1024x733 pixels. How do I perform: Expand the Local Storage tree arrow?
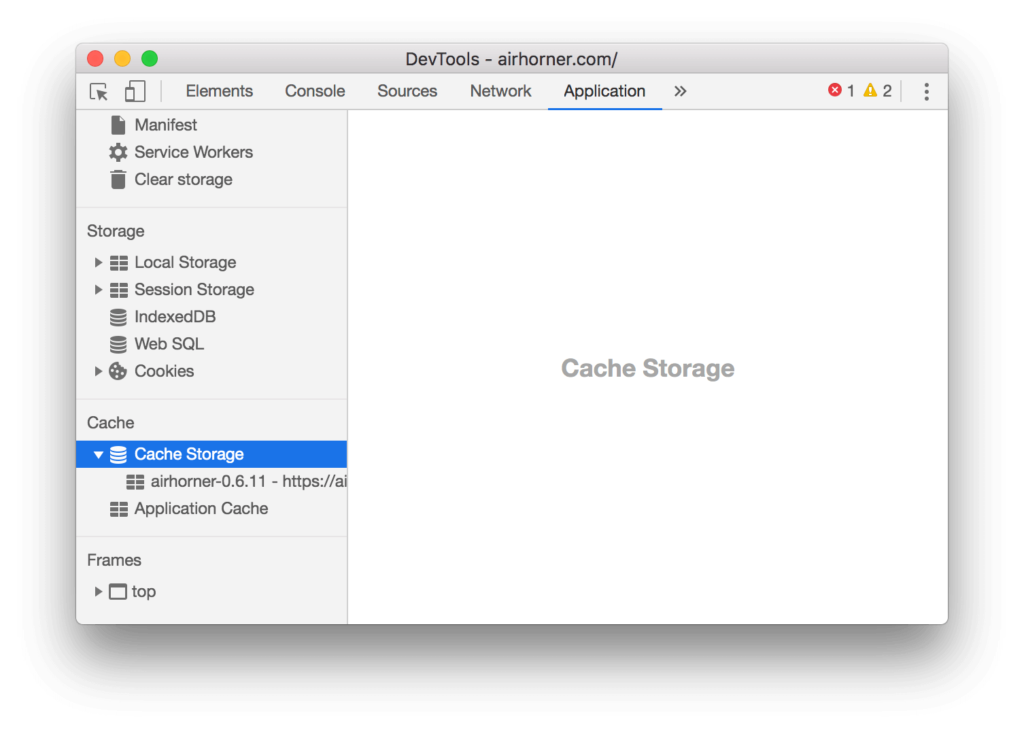coord(98,262)
